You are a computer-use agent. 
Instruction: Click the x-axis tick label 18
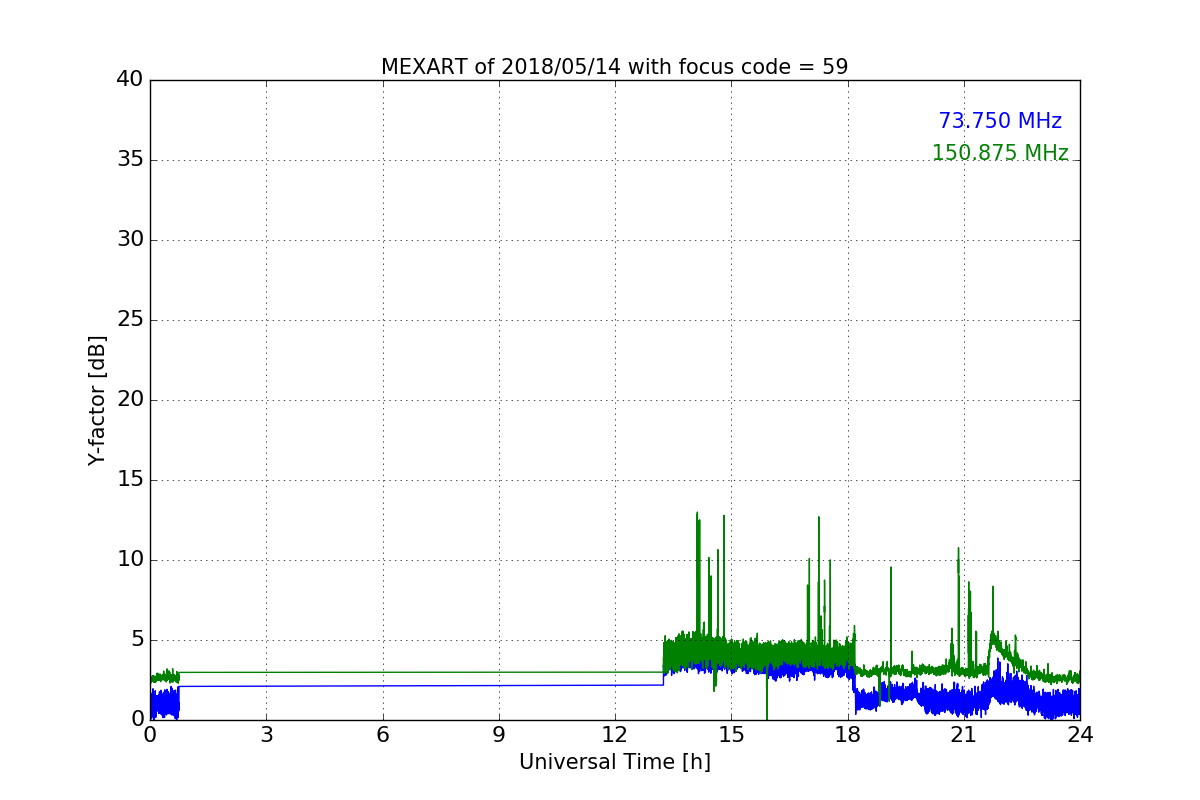pyautogui.click(x=847, y=735)
